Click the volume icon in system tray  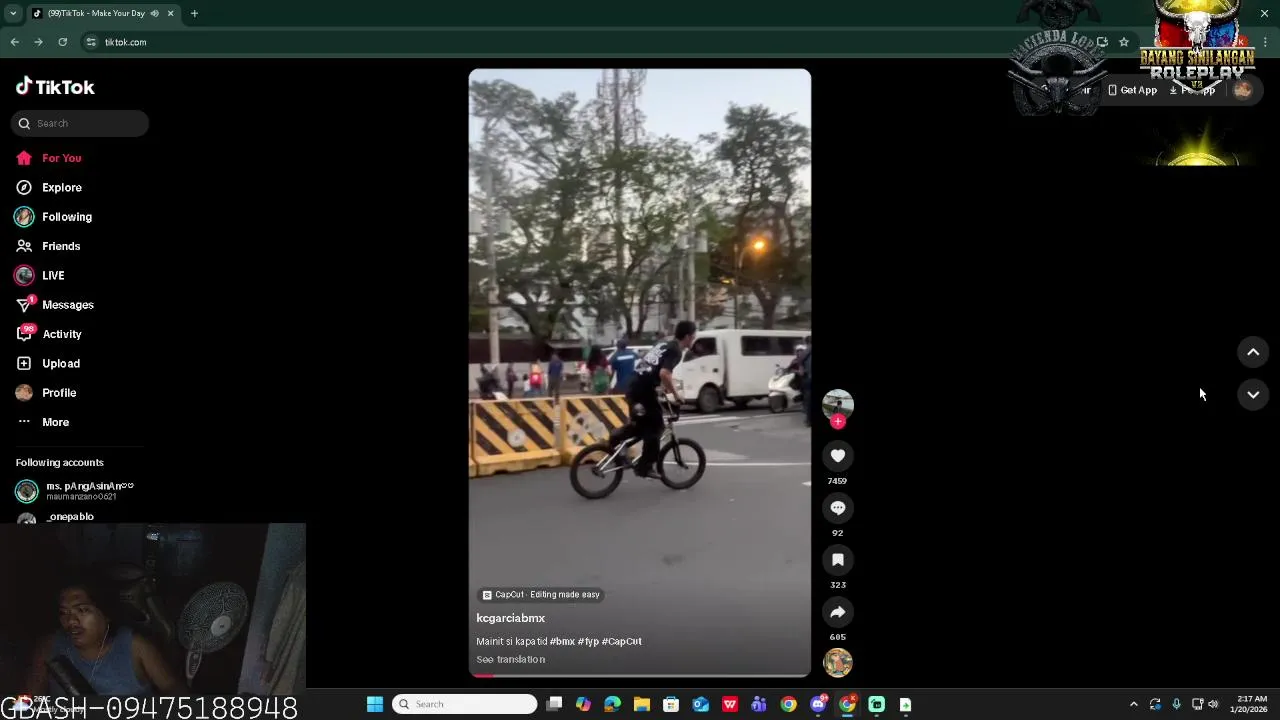tap(1213, 704)
